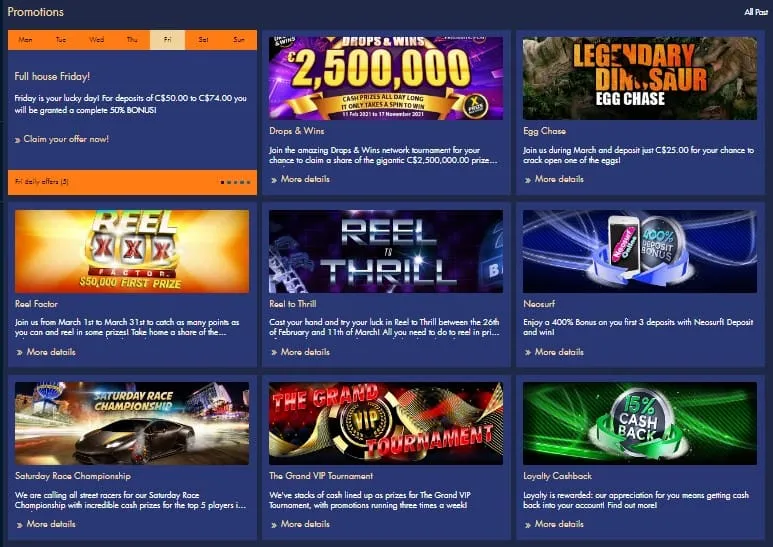Click the Reel Factor $50,000 First Prize banner
773x547 pixels.
132,251
